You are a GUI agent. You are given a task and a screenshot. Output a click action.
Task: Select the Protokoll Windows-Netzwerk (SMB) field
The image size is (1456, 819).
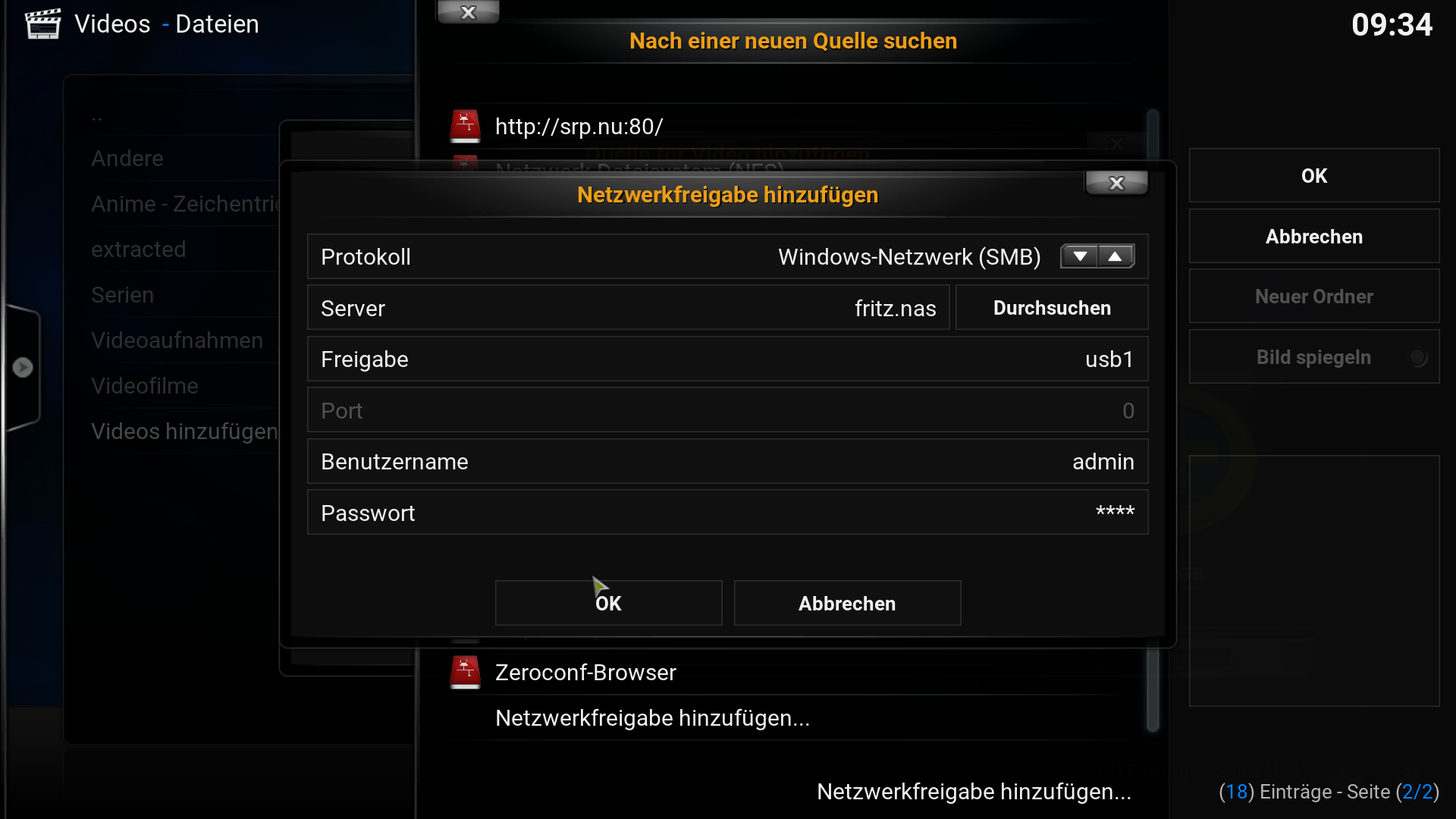point(727,256)
